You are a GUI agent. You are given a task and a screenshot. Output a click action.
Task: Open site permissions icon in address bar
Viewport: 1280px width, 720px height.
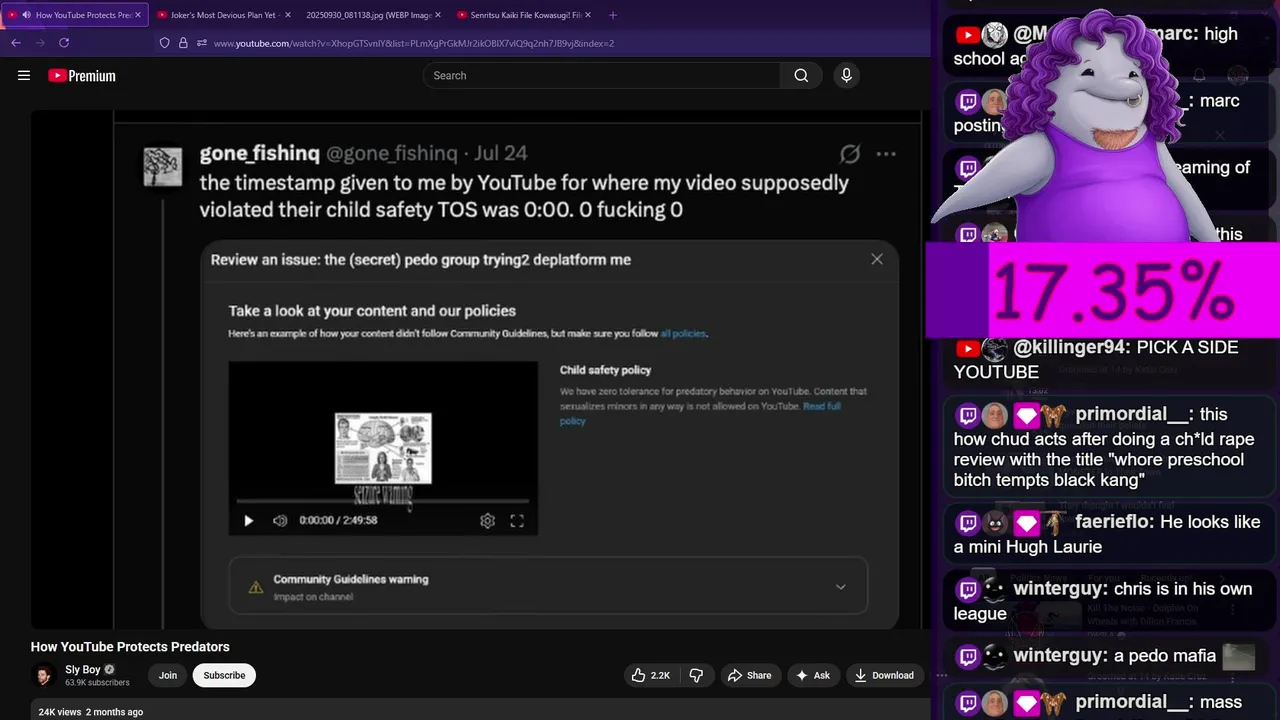click(x=201, y=43)
